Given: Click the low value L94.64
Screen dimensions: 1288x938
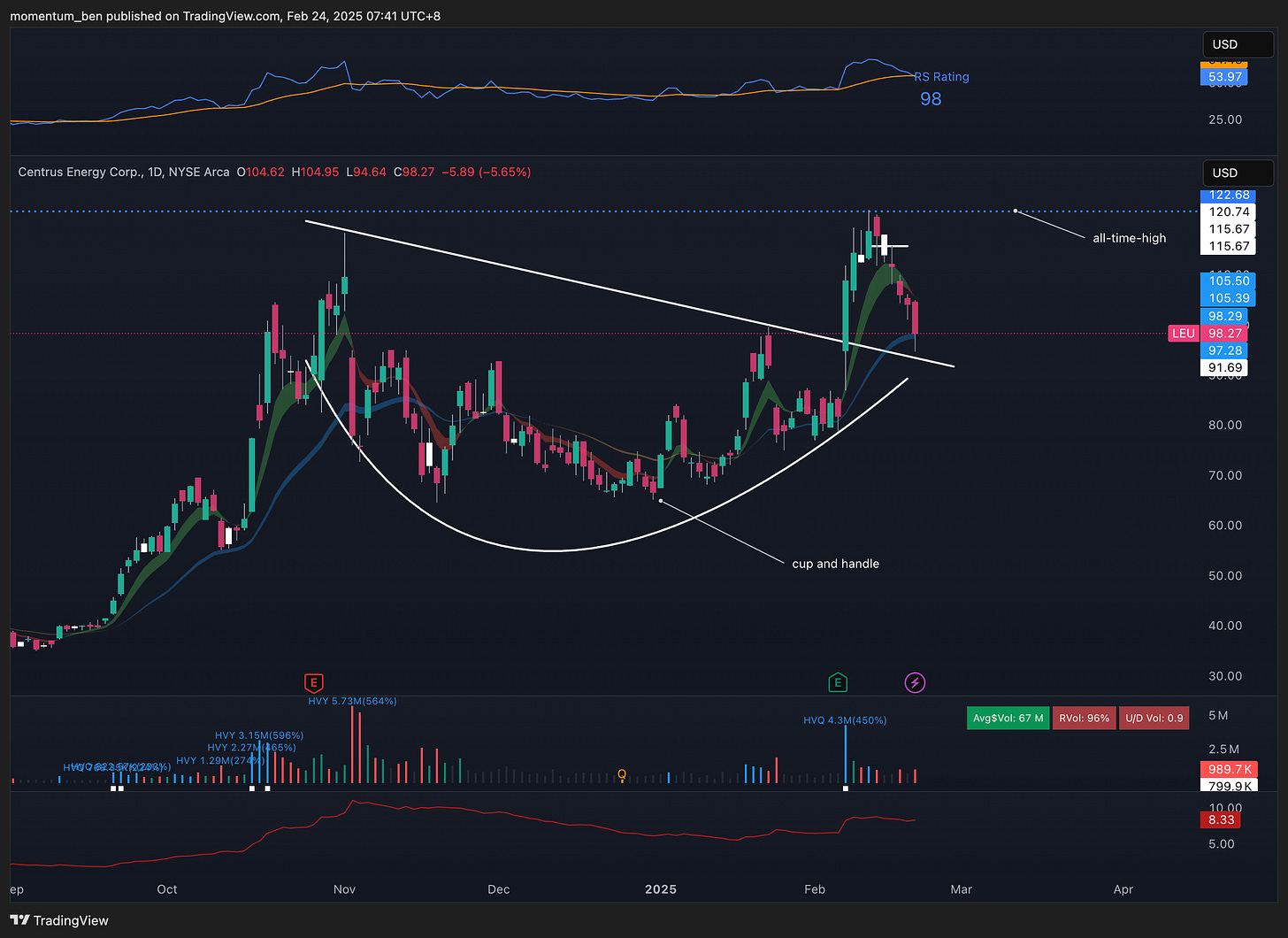Looking at the screenshot, I should 365,172.
